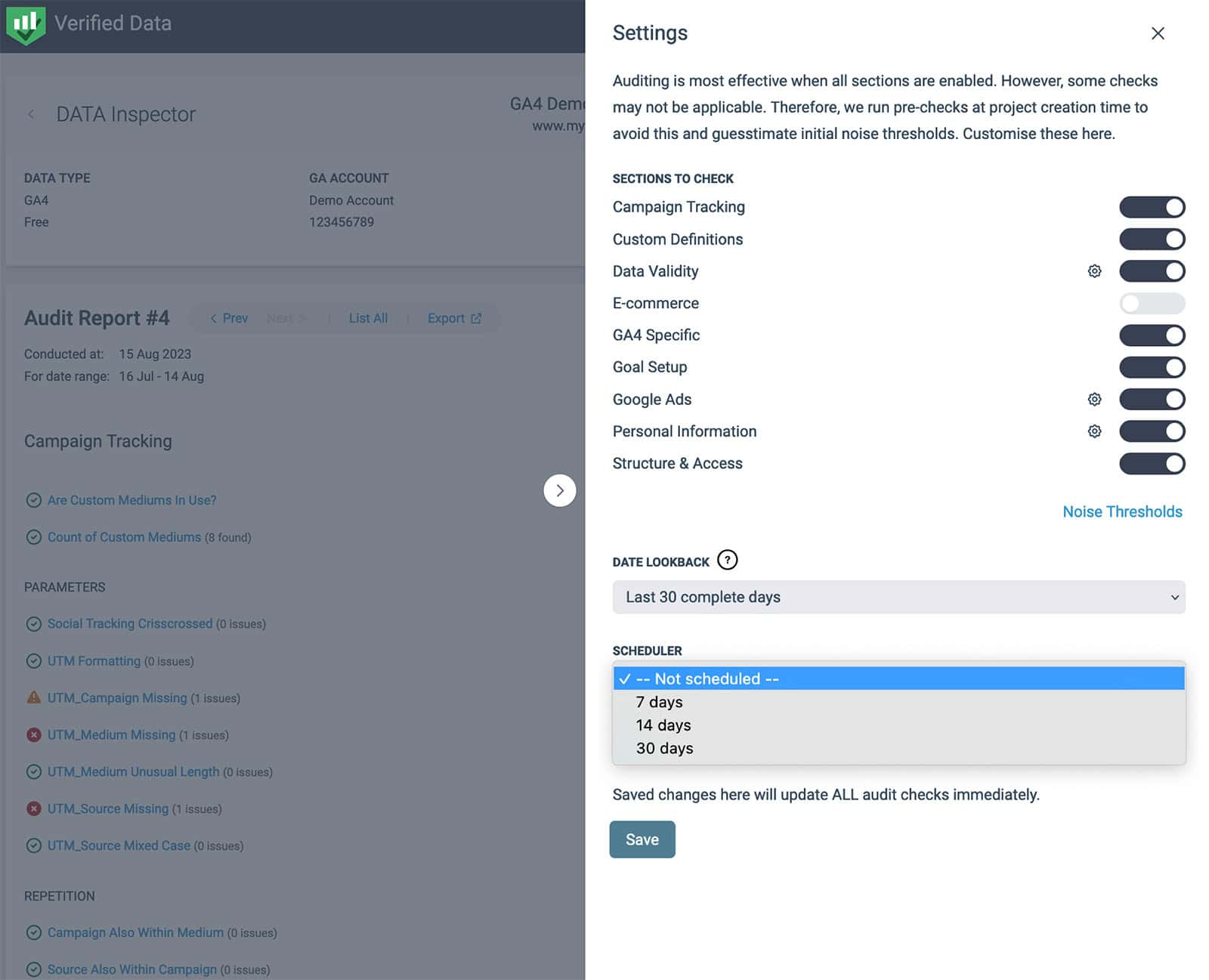Click warning icon for UTM_Campaign Missing
1209x980 pixels.
click(x=34, y=697)
